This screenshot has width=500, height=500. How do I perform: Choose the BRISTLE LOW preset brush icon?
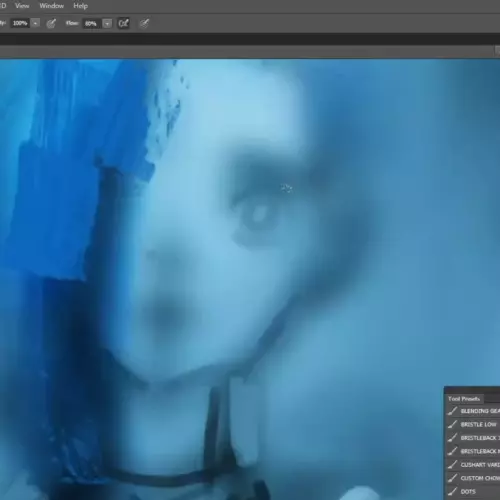click(x=452, y=424)
